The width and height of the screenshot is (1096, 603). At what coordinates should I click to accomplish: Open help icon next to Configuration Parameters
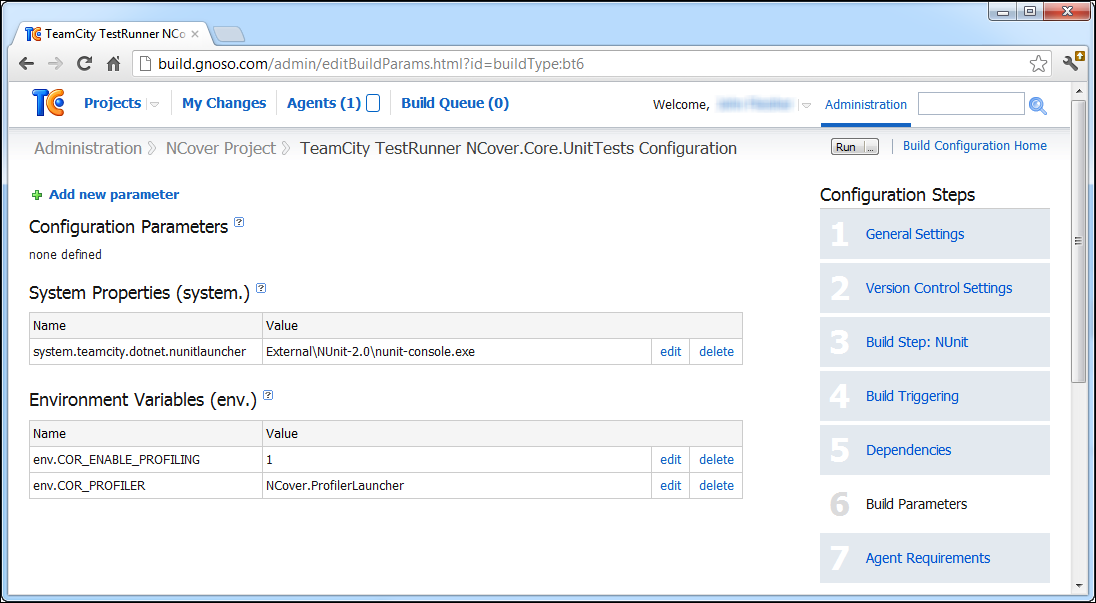point(239,223)
